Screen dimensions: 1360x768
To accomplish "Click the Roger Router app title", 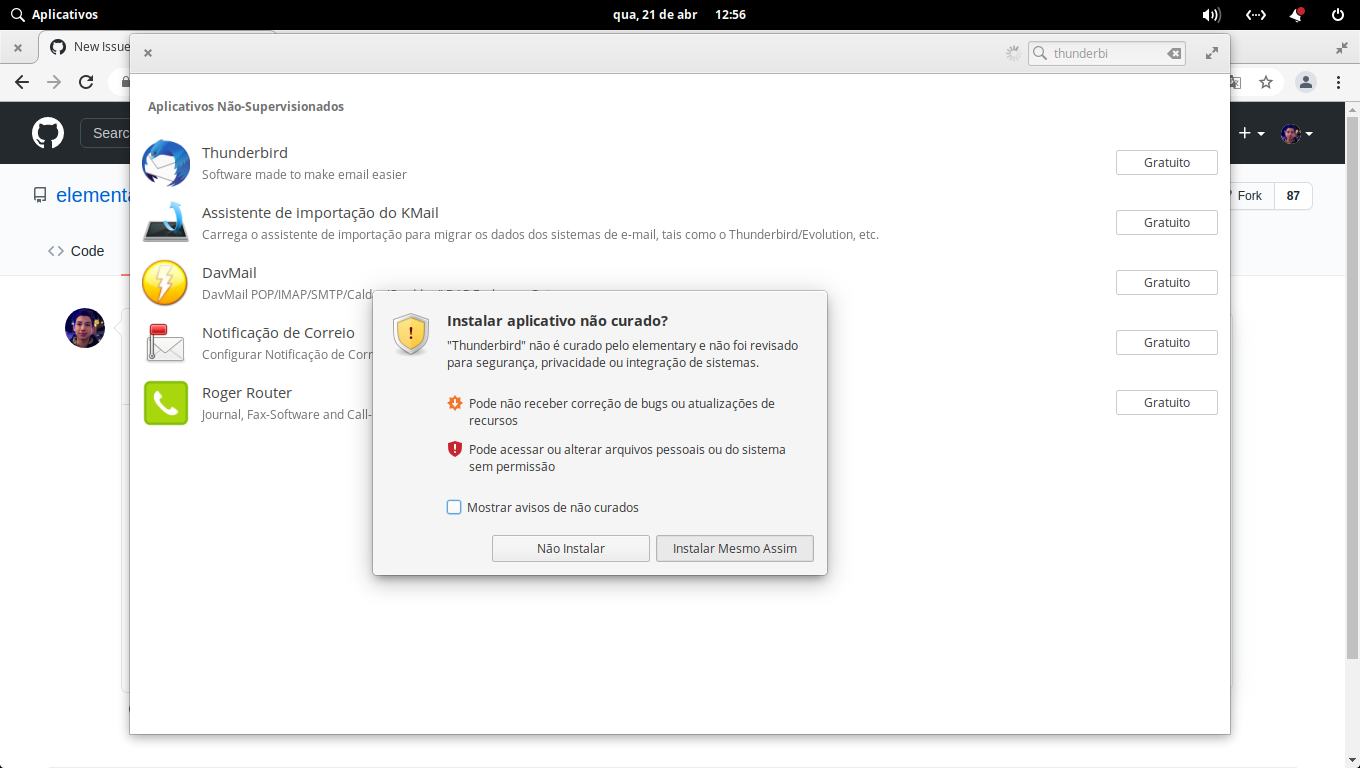I will (x=247, y=393).
